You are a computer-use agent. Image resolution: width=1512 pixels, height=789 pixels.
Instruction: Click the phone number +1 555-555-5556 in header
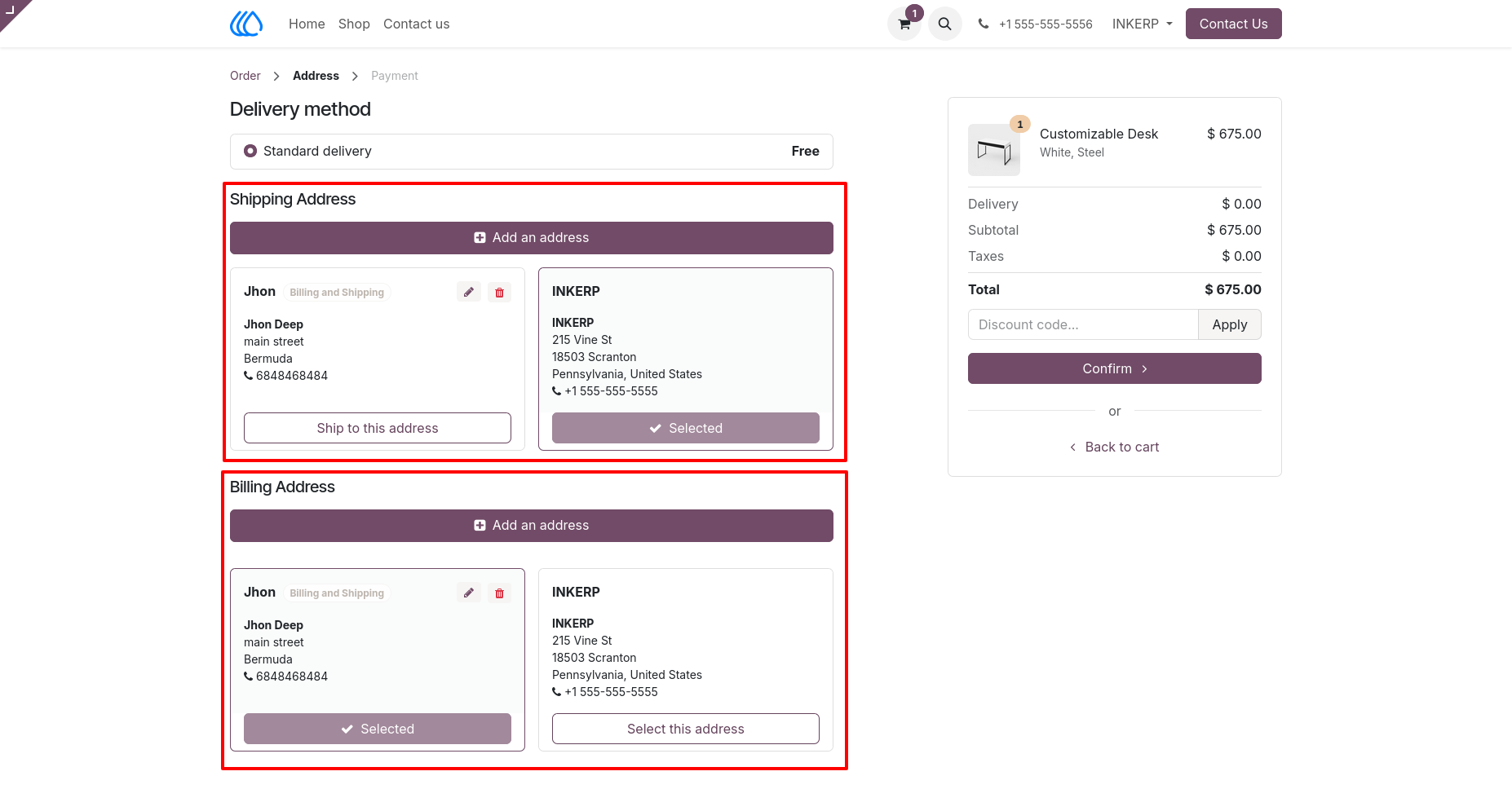click(1045, 24)
